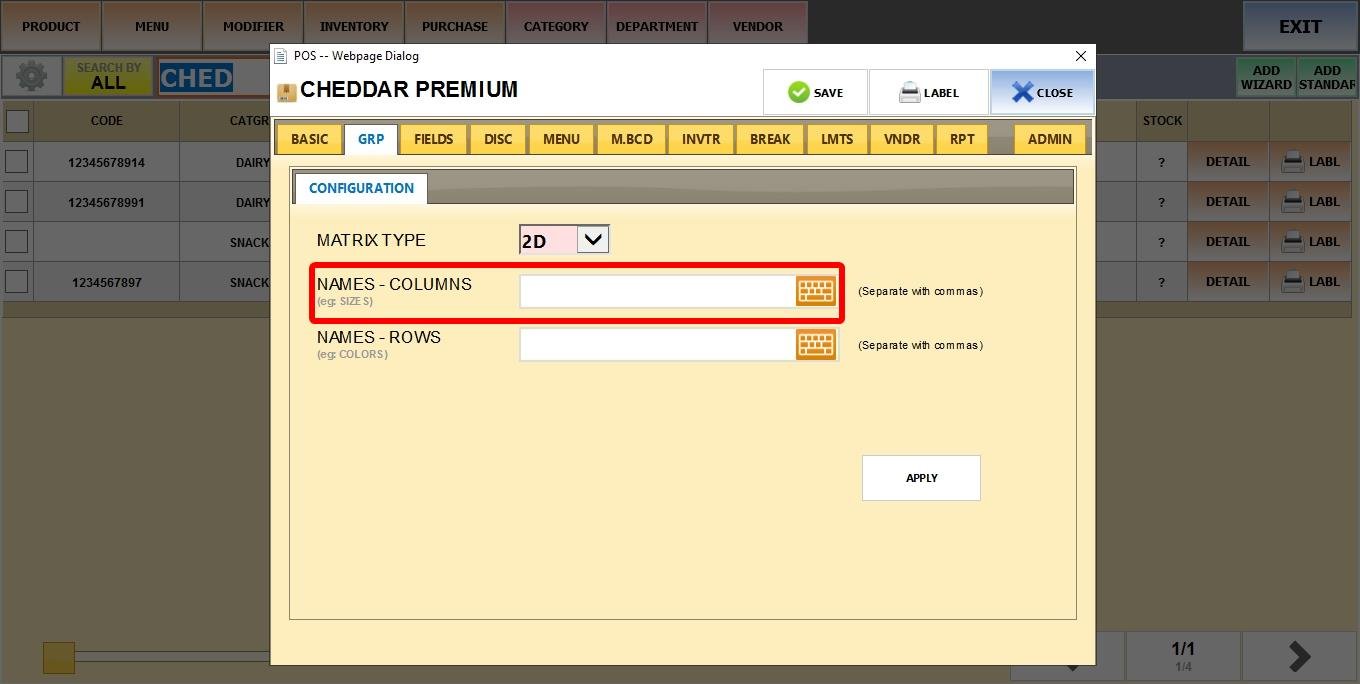Open keyboard icon for Names - Rows
This screenshot has width=1360, height=684.
click(816, 345)
